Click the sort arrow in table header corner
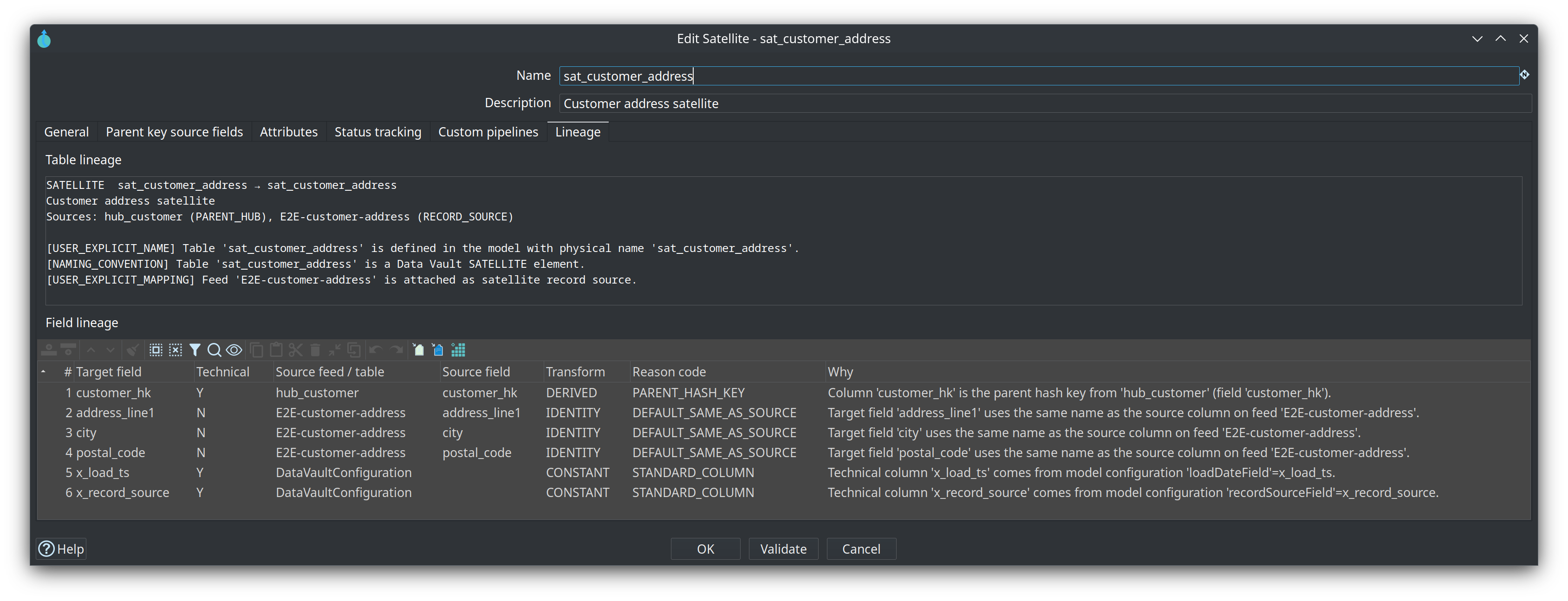The height and width of the screenshot is (601, 1568). pos(43,372)
